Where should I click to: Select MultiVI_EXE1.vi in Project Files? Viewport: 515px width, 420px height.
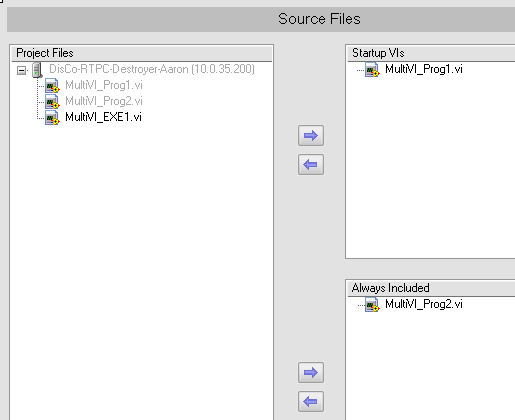[103, 117]
